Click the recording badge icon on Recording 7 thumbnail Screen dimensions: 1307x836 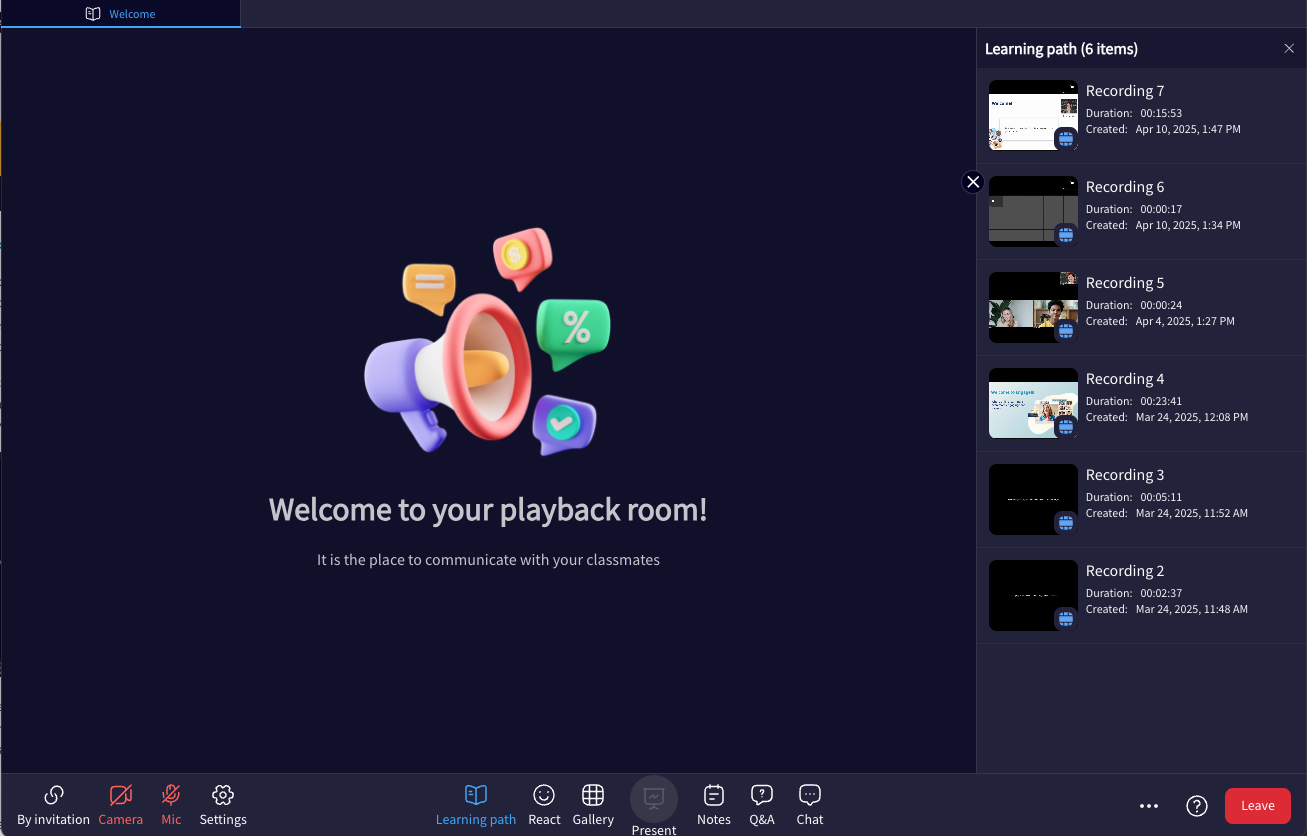tap(1066, 139)
